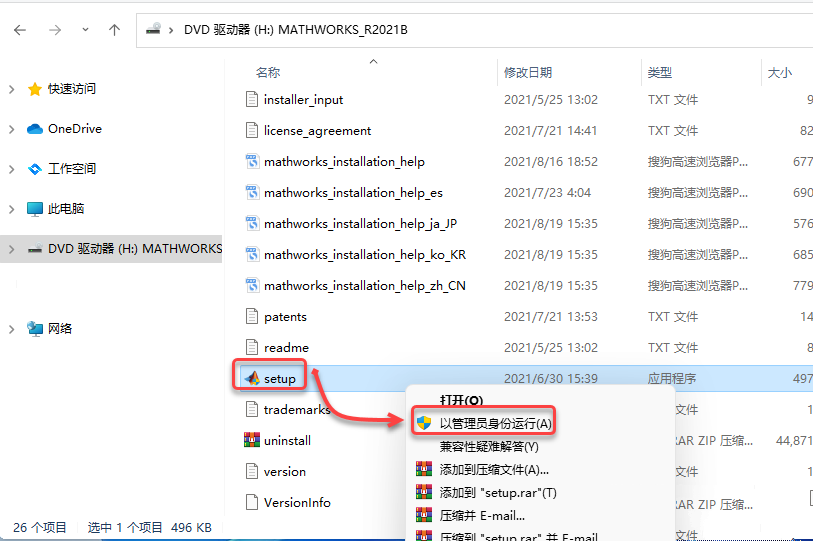The image size is (813, 541).
Task: Click address bar path MATHWORKS_R2021B
Action: tap(343, 30)
